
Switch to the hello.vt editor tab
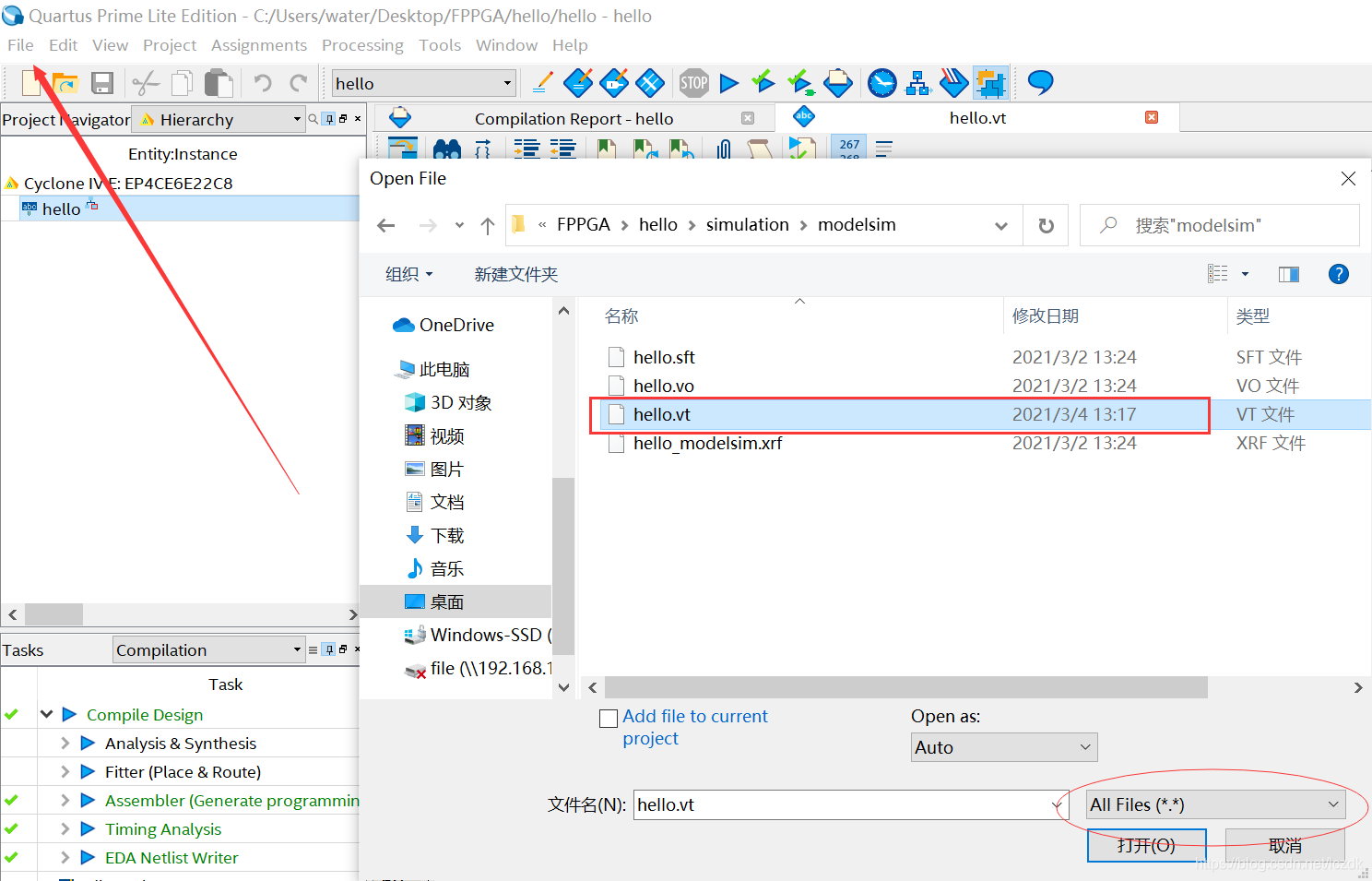point(977,117)
